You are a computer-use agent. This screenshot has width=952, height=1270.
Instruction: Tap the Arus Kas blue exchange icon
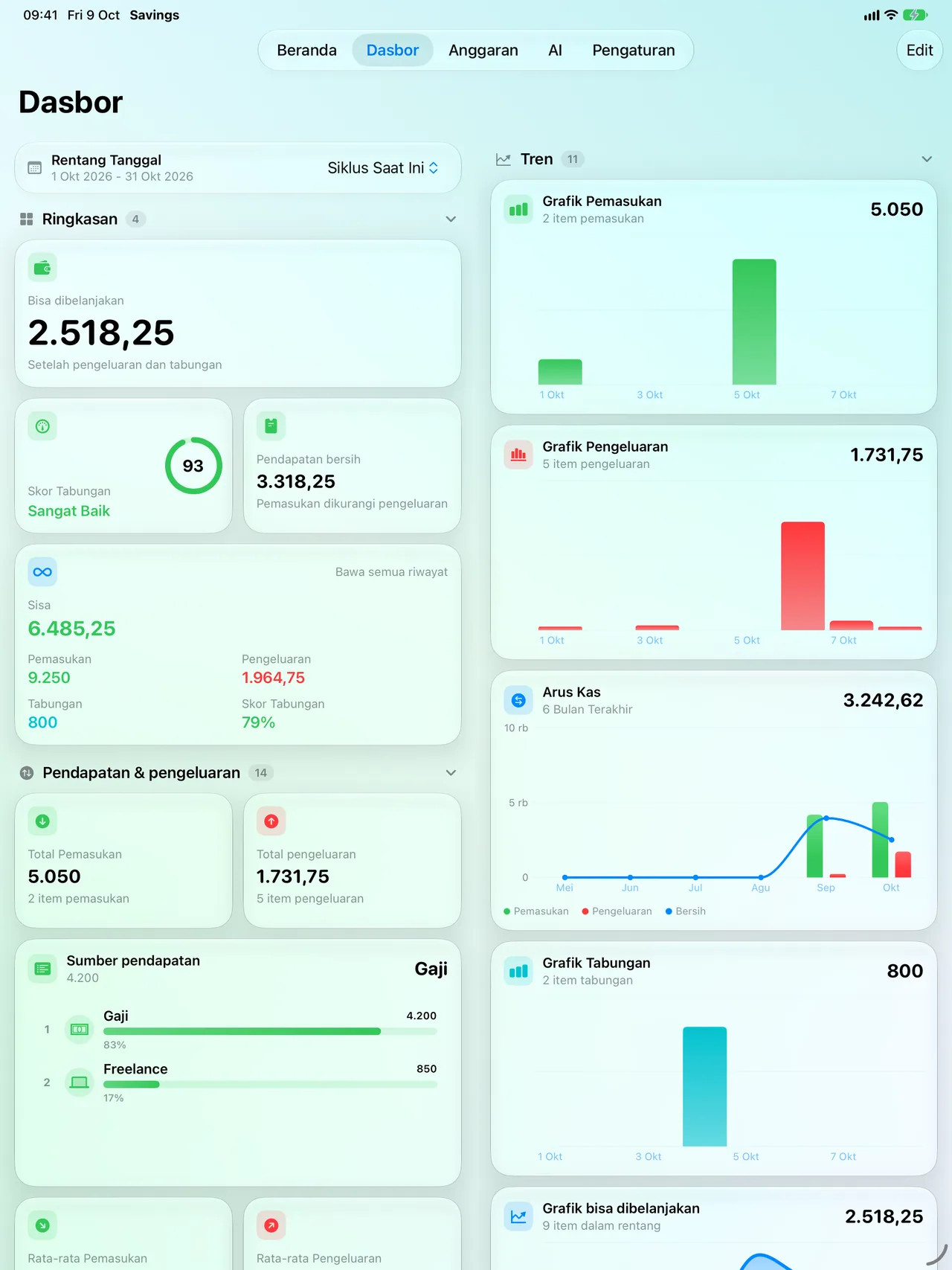coord(518,700)
